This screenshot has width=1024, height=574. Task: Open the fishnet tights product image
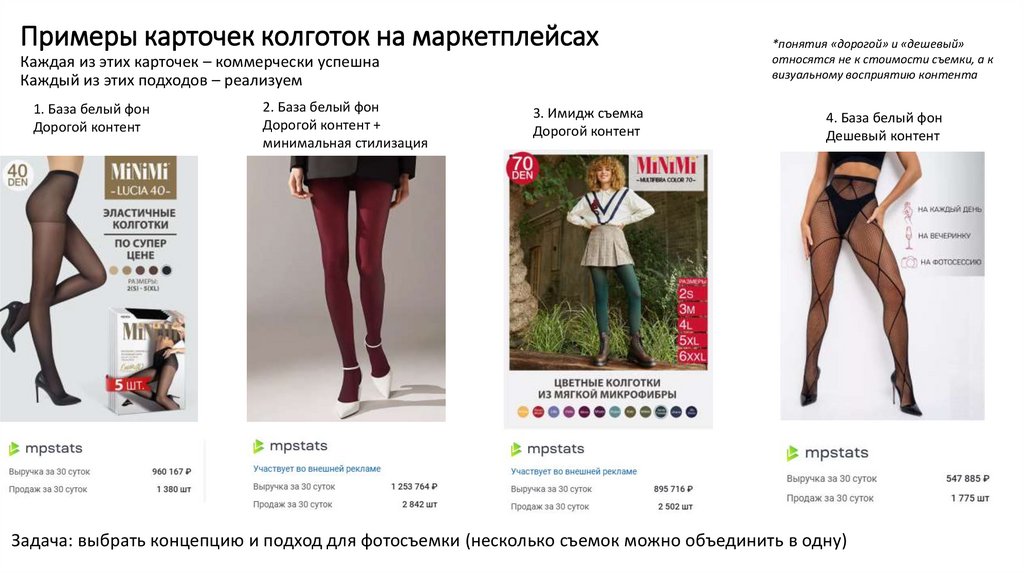coord(882,285)
